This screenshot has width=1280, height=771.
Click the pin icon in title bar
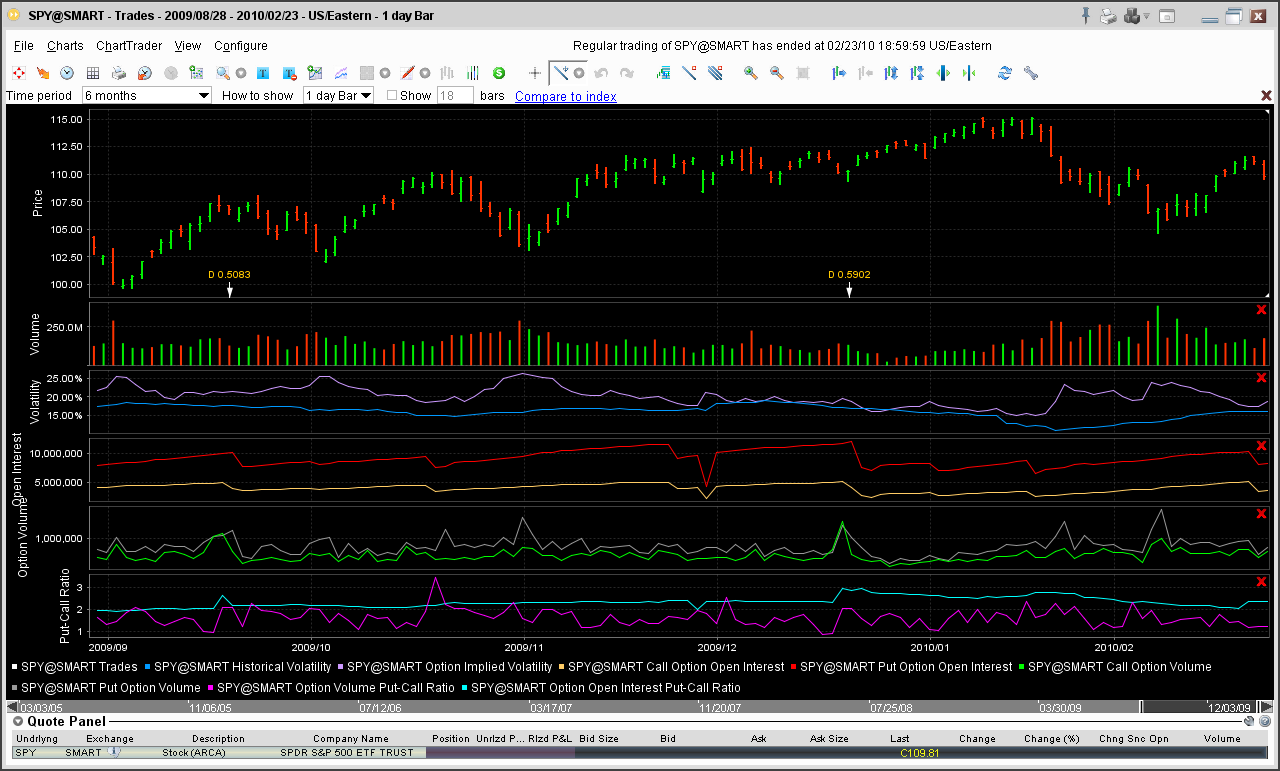click(x=1085, y=16)
